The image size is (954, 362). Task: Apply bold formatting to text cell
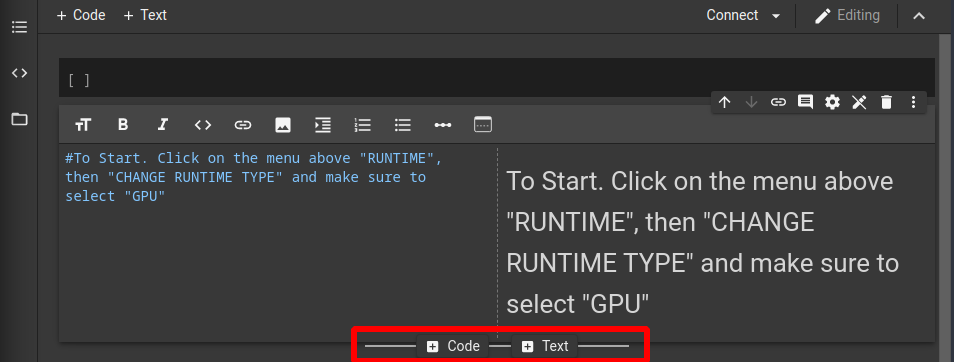pos(123,125)
